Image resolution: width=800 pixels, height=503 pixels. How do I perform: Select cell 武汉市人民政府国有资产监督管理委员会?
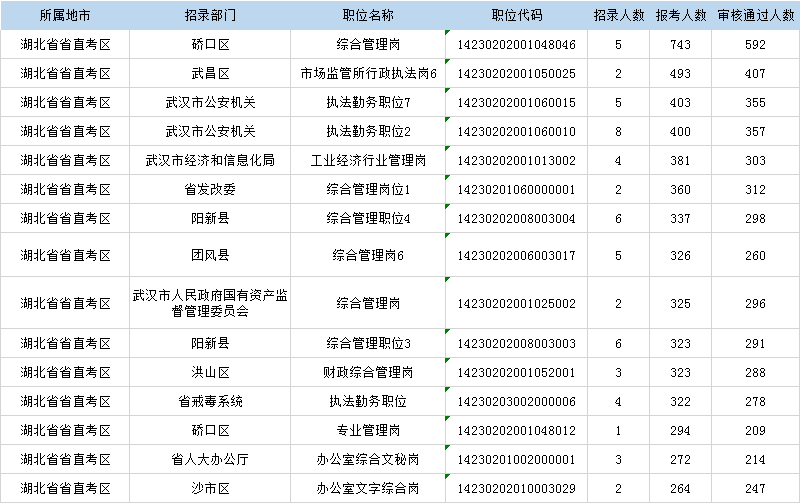210,303
